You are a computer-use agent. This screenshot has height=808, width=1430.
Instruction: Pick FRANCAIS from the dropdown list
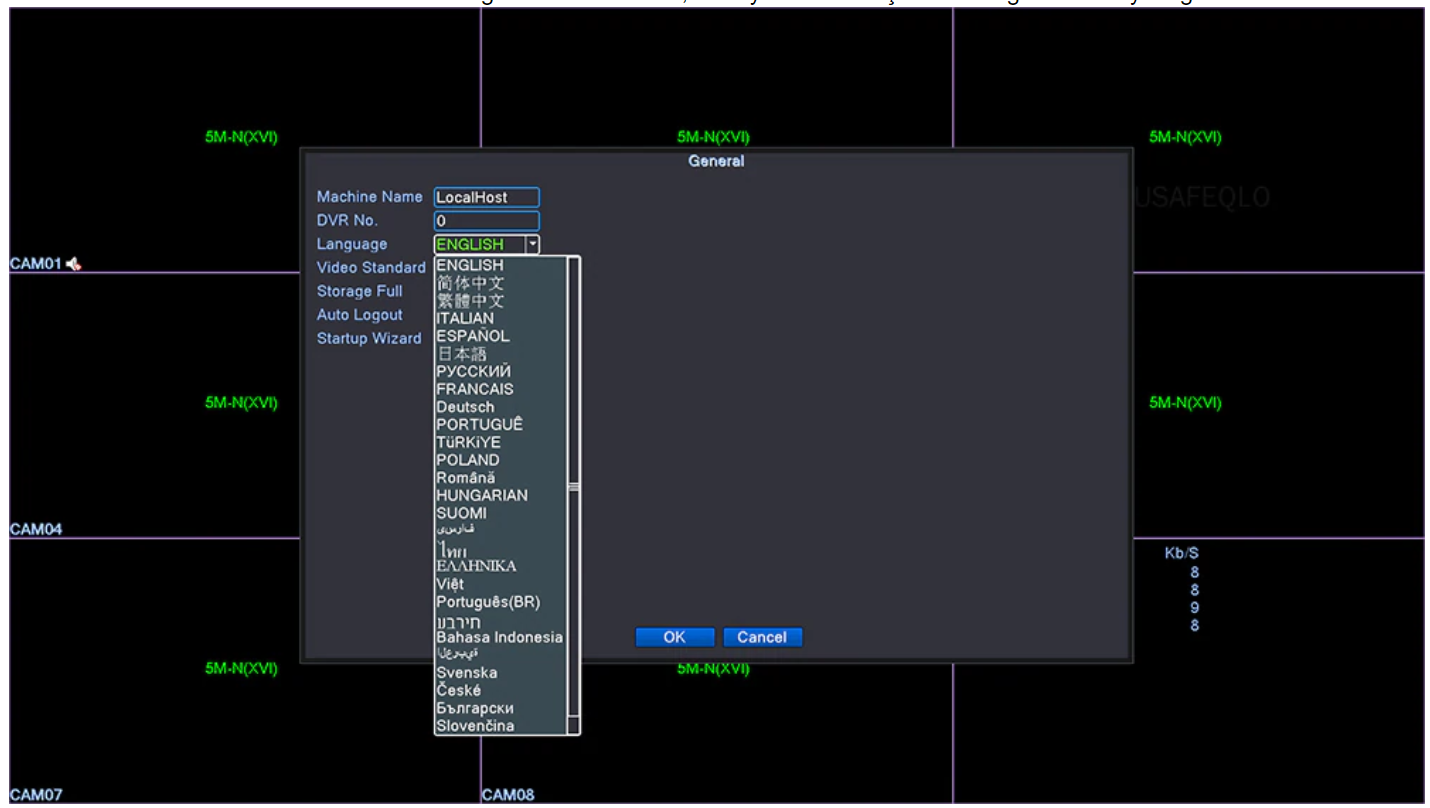475,389
